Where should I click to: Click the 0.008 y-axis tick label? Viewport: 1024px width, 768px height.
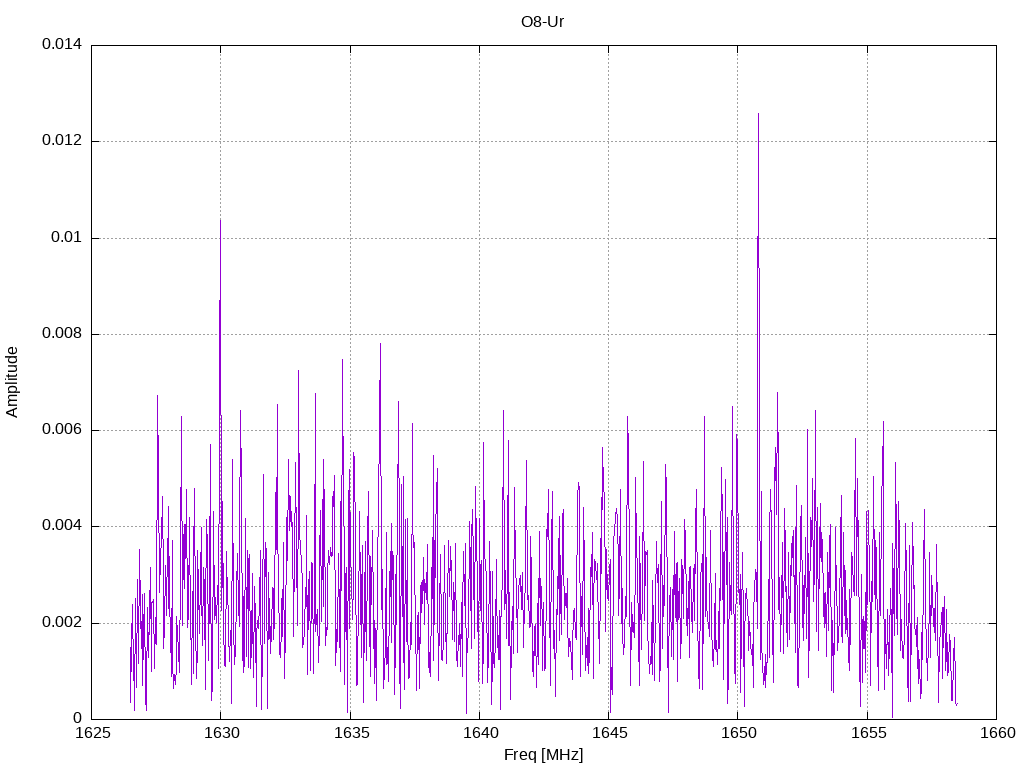coord(61,334)
